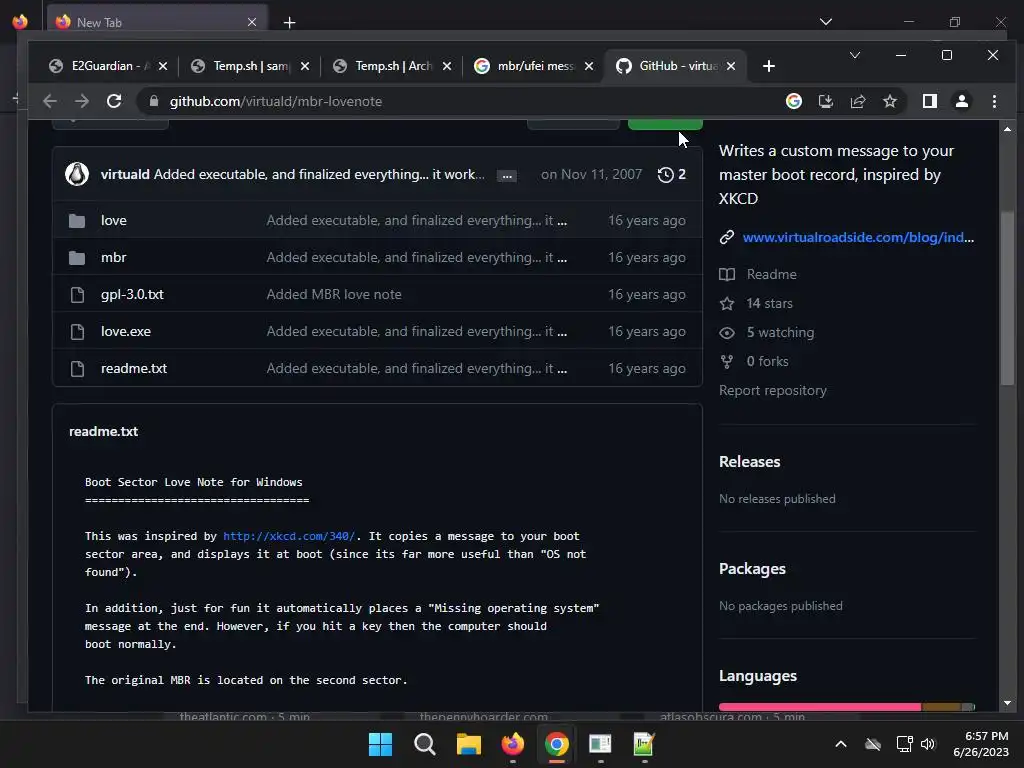Open a new tab in Firefox window

coord(289,23)
